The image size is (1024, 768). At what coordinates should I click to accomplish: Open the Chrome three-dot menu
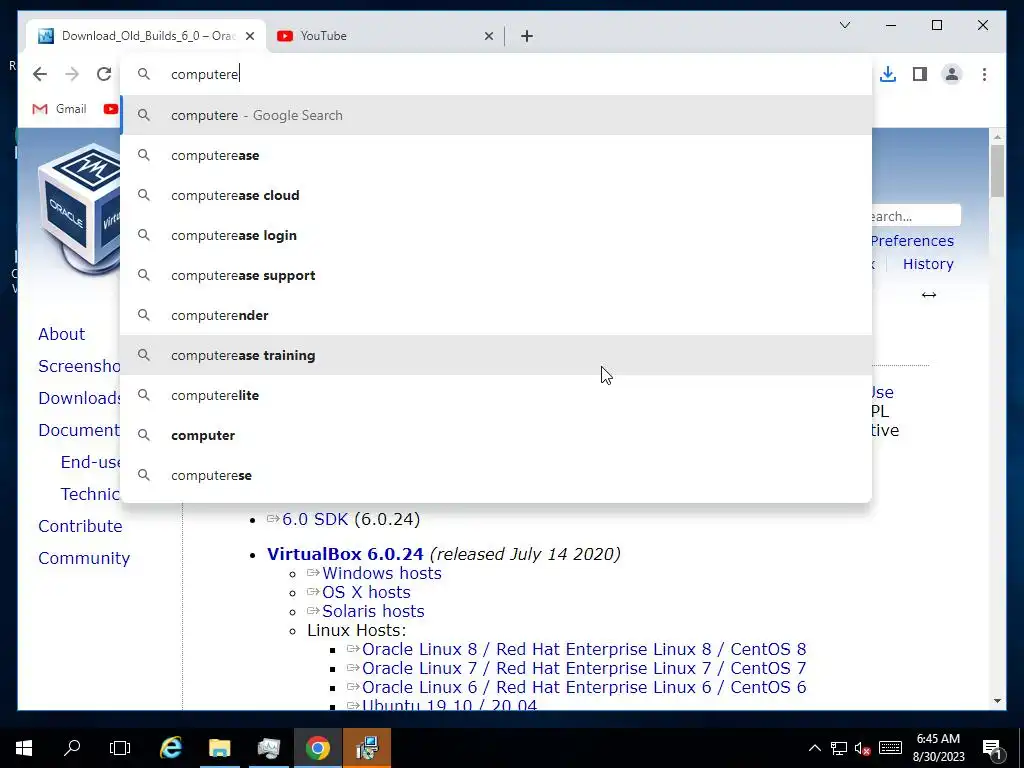984,74
